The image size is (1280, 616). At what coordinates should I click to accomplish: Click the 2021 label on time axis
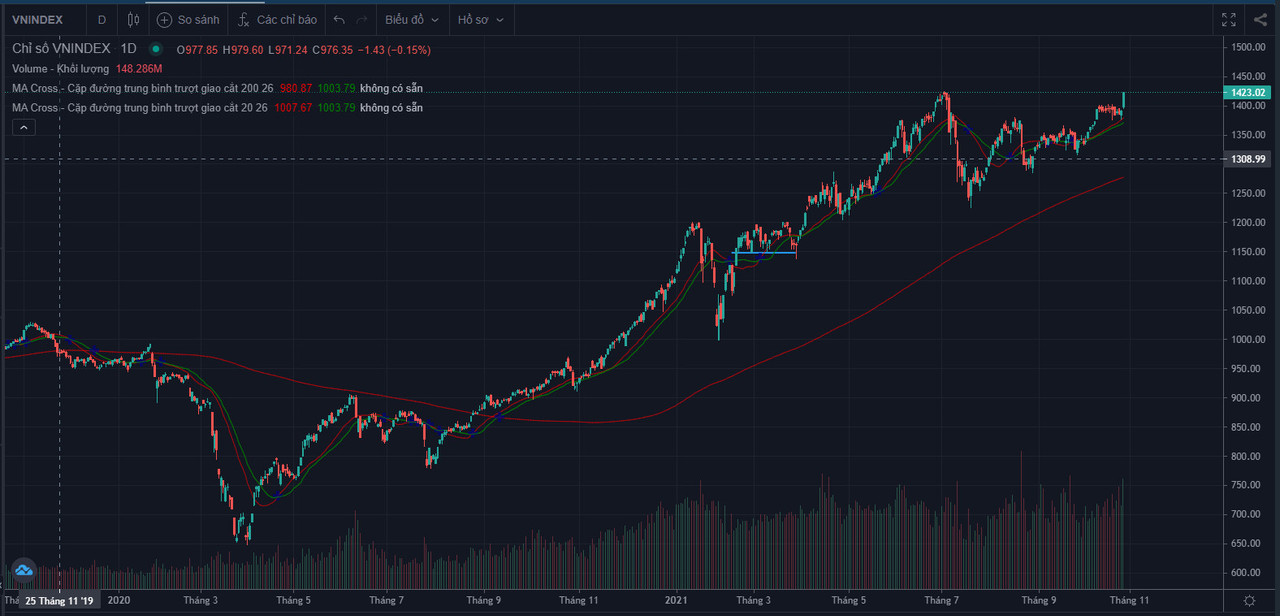click(676, 601)
